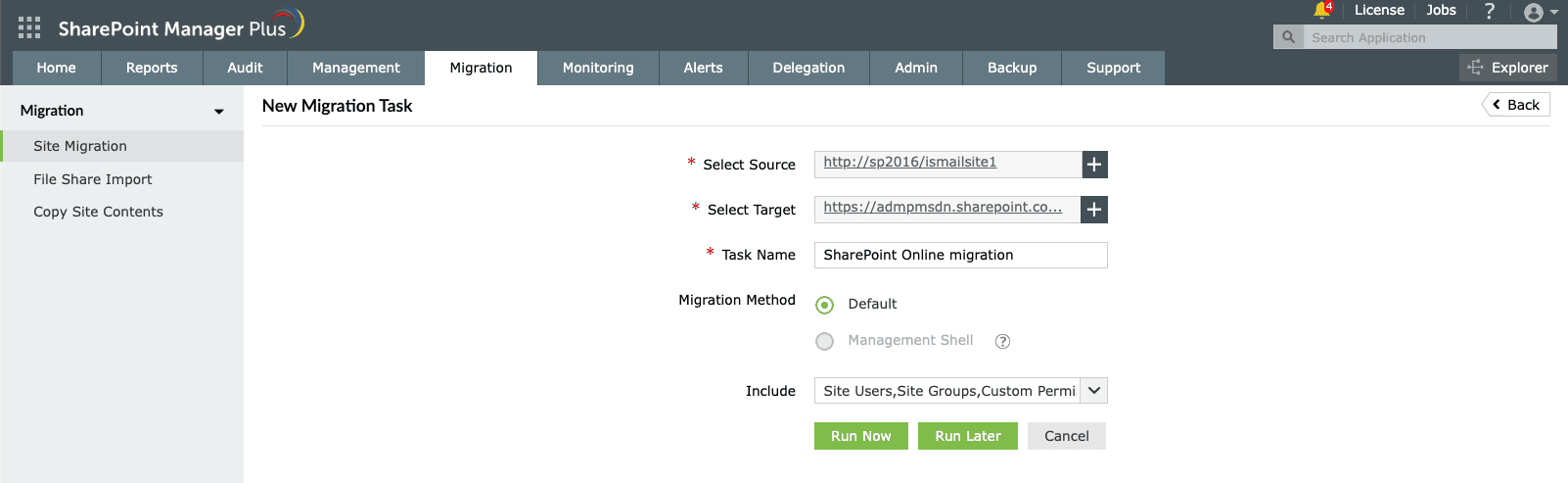Click the Search Application field
1568x483 pixels.
pos(1430,37)
